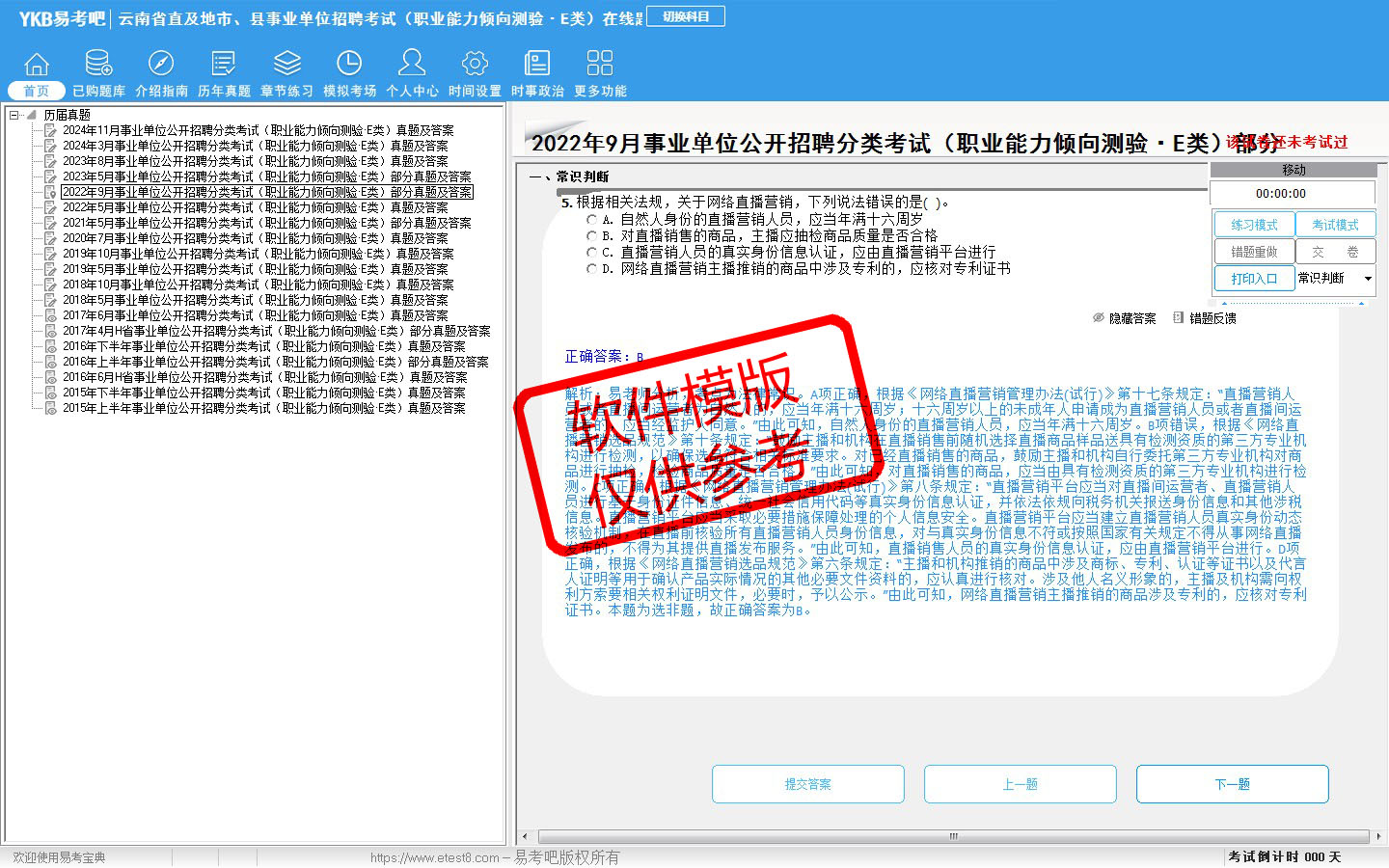Screen dimensions: 1389x868
Task: Open the 时事政治 news icon
Action: tap(537, 65)
